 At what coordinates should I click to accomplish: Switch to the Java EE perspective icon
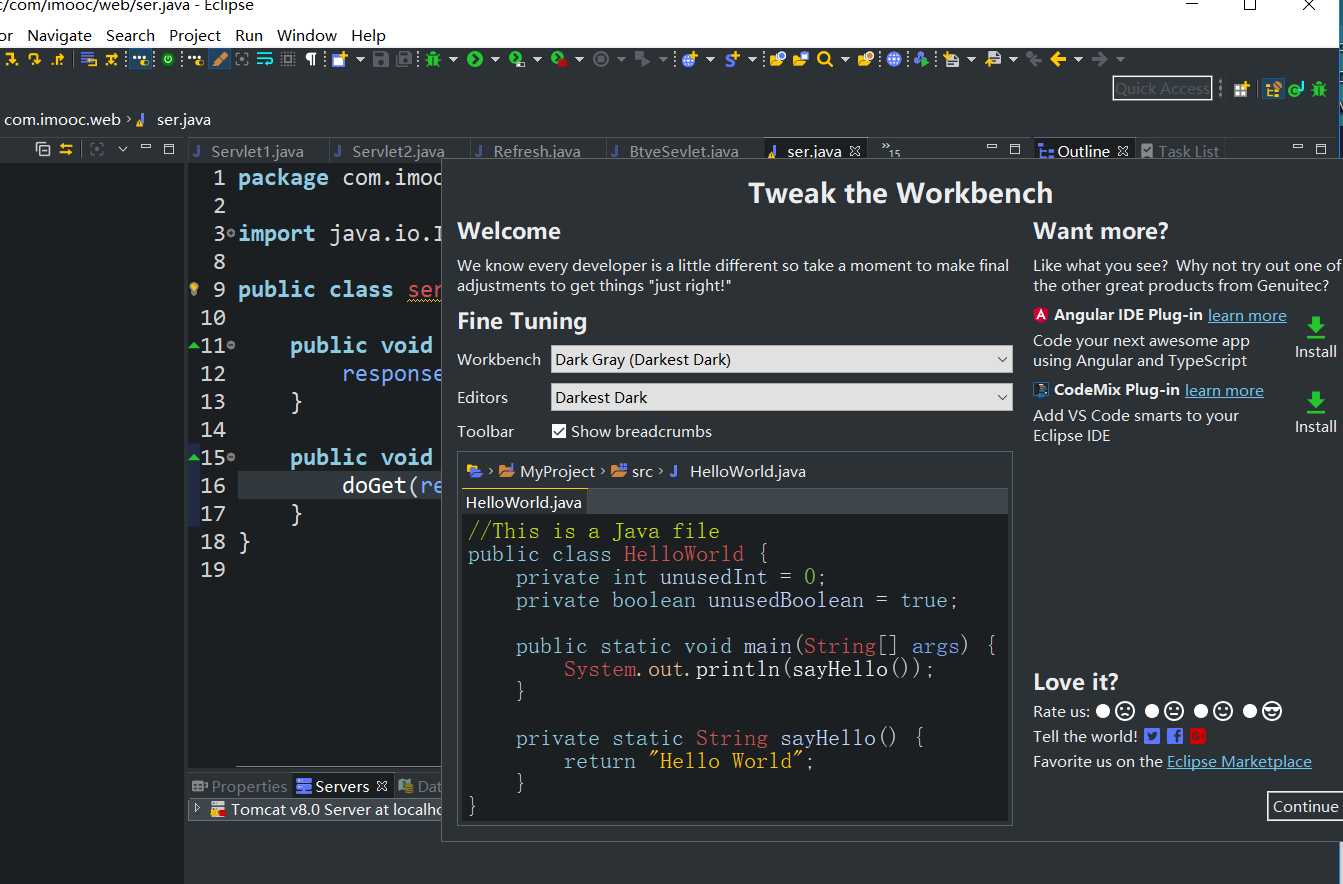pos(1273,89)
